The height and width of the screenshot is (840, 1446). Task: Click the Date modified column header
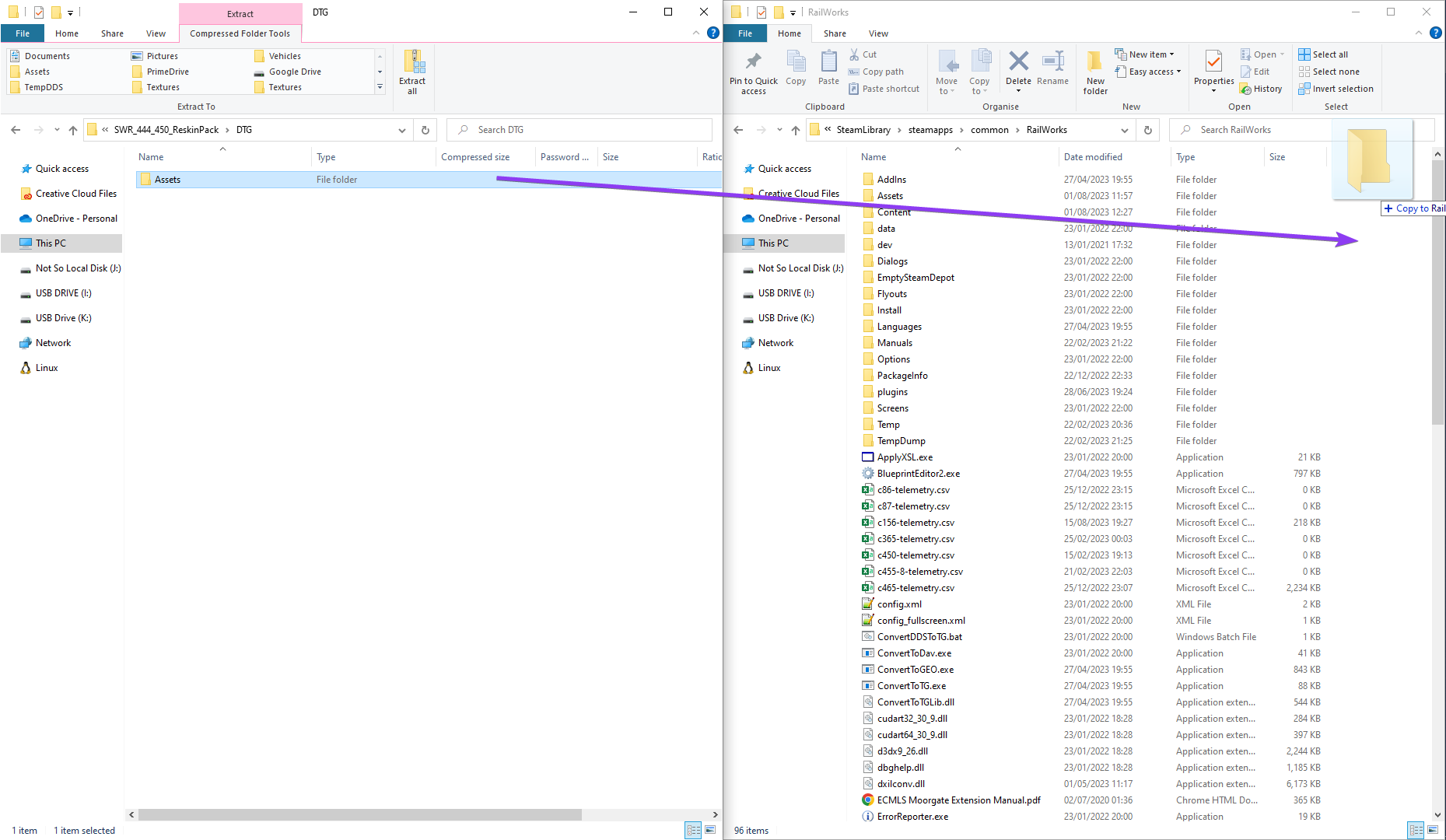click(1093, 157)
